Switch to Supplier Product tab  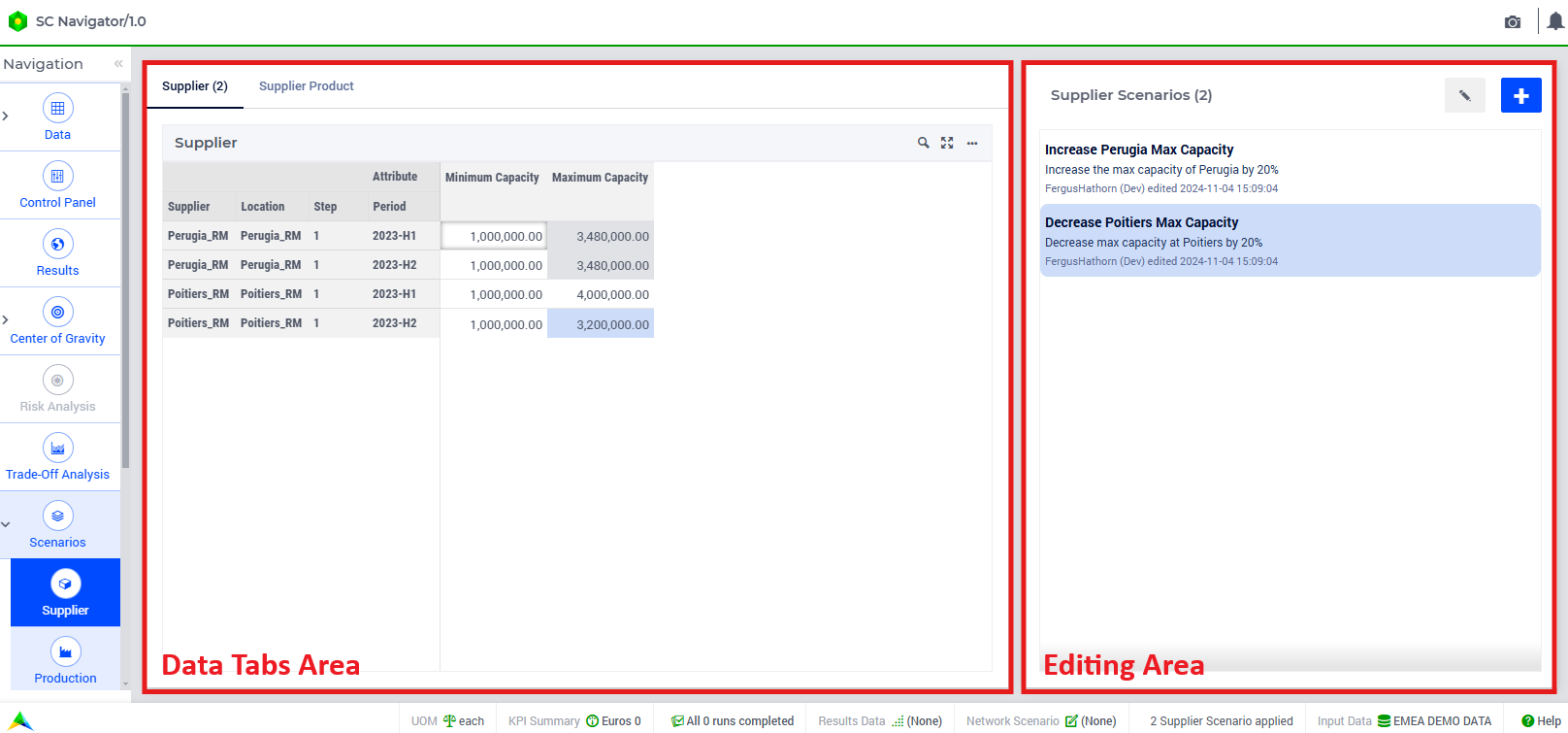pos(307,86)
